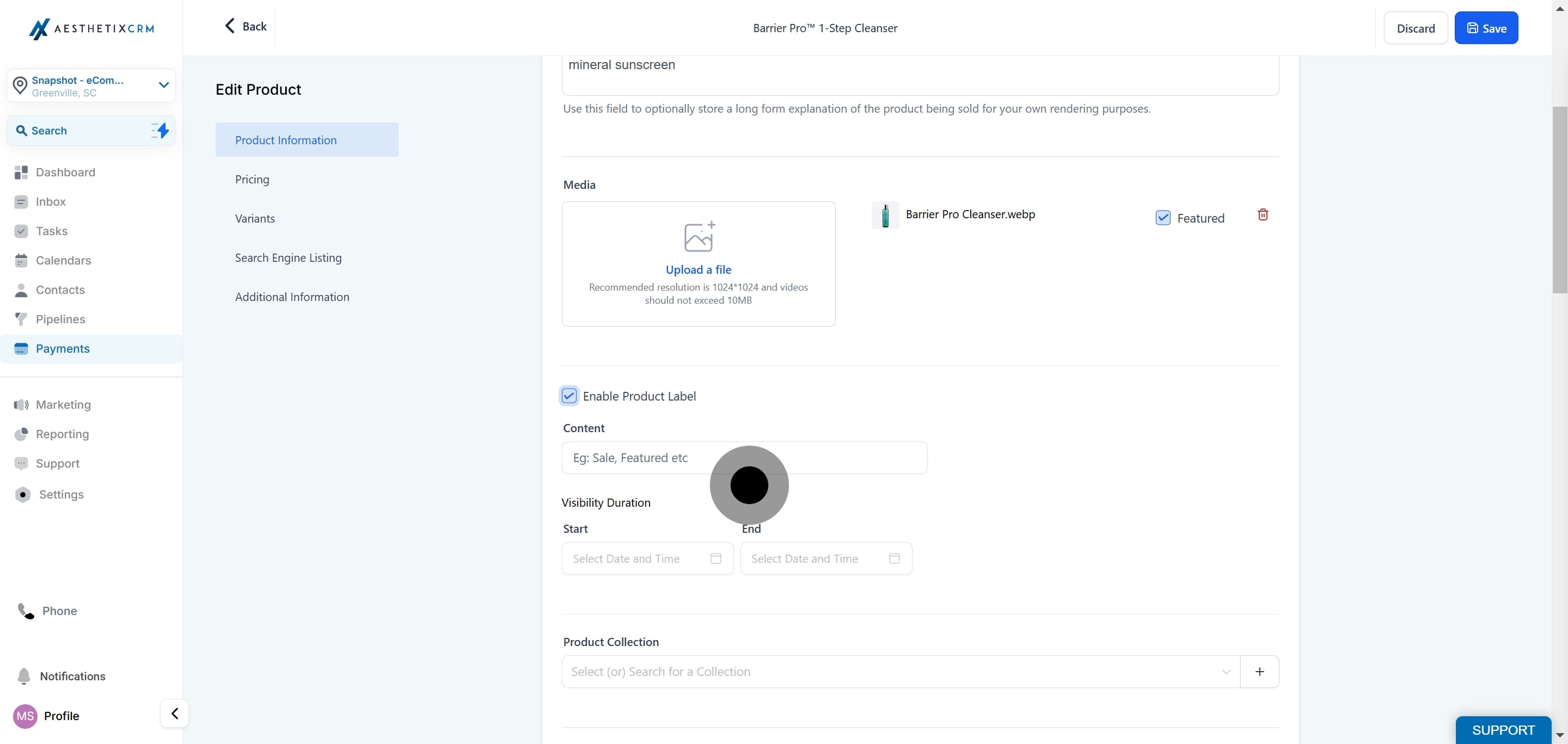Uncheck Enable Product Label
Image resolution: width=1568 pixels, height=744 pixels.
click(x=569, y=396)
